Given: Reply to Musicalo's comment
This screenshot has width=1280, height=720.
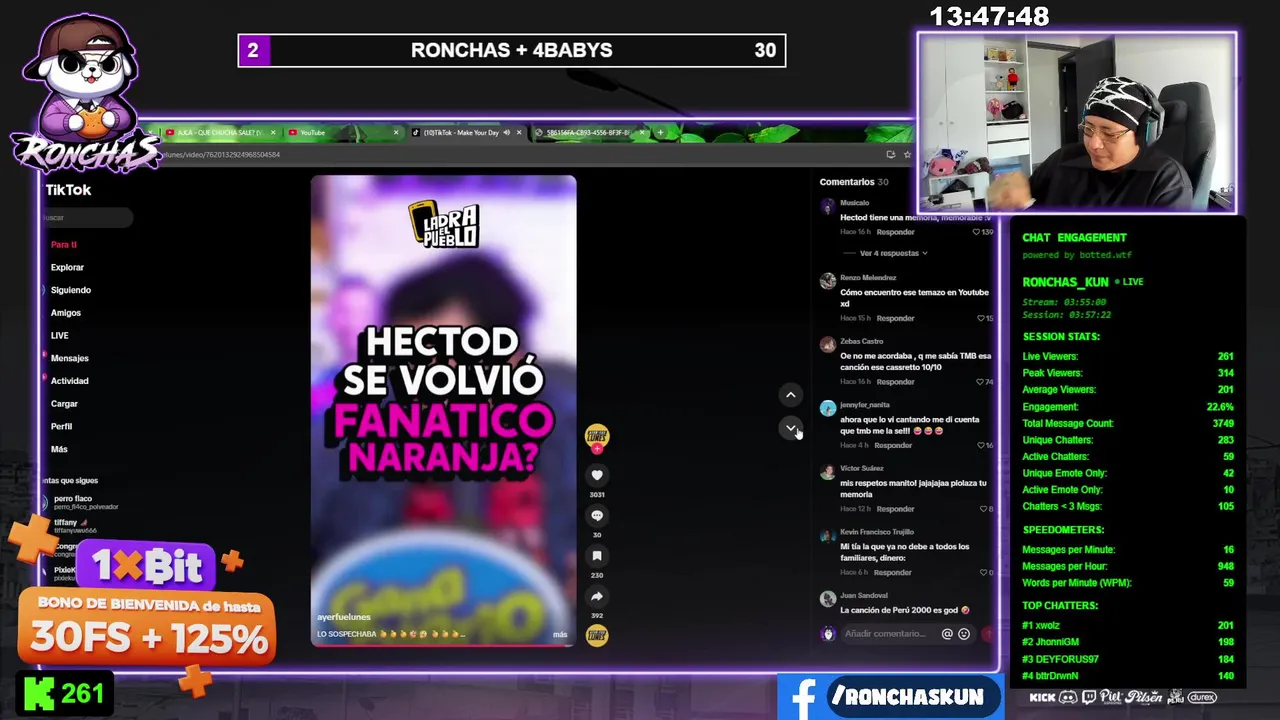Looking at the screenshot, I should click(x=895, y=232).
